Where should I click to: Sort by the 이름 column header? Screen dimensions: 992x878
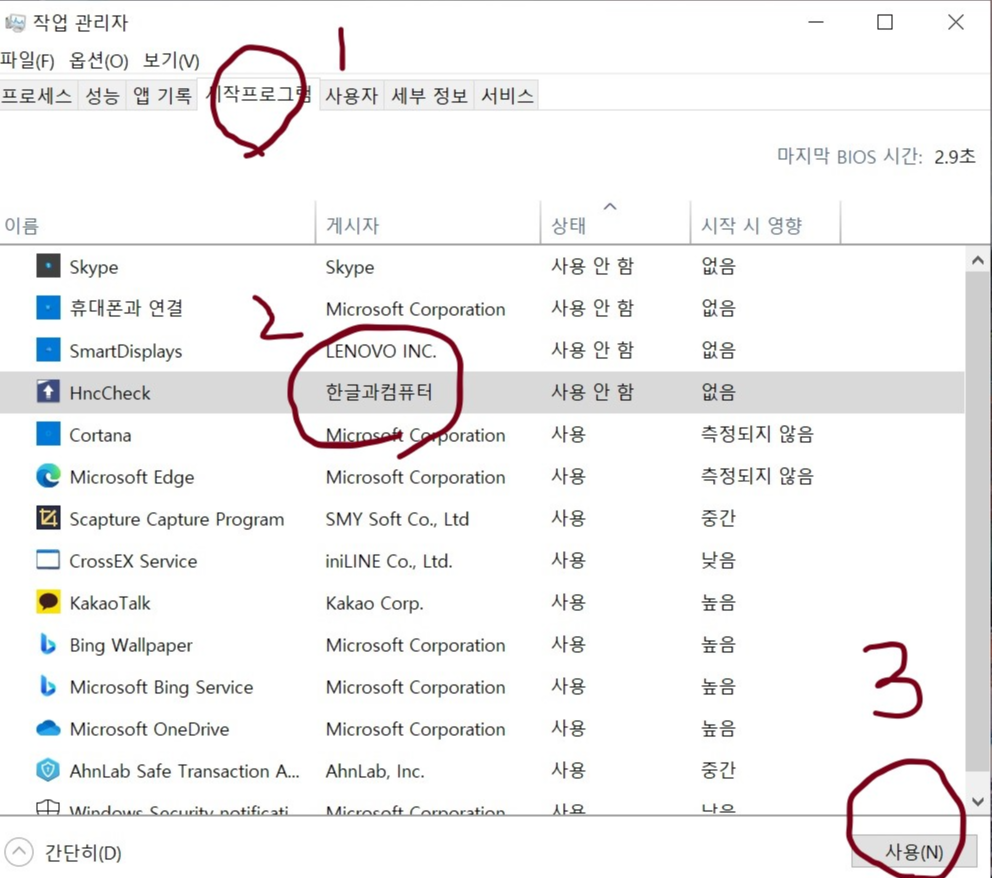point(157,225)
